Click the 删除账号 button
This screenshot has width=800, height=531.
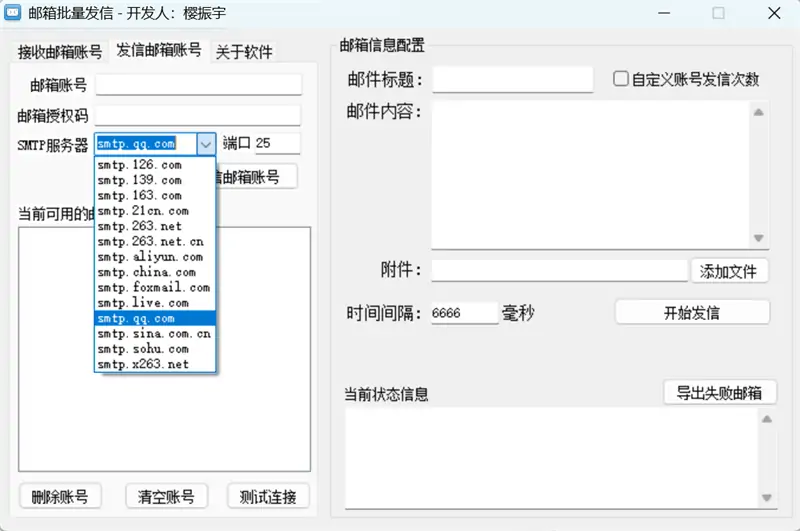point(60,496)
